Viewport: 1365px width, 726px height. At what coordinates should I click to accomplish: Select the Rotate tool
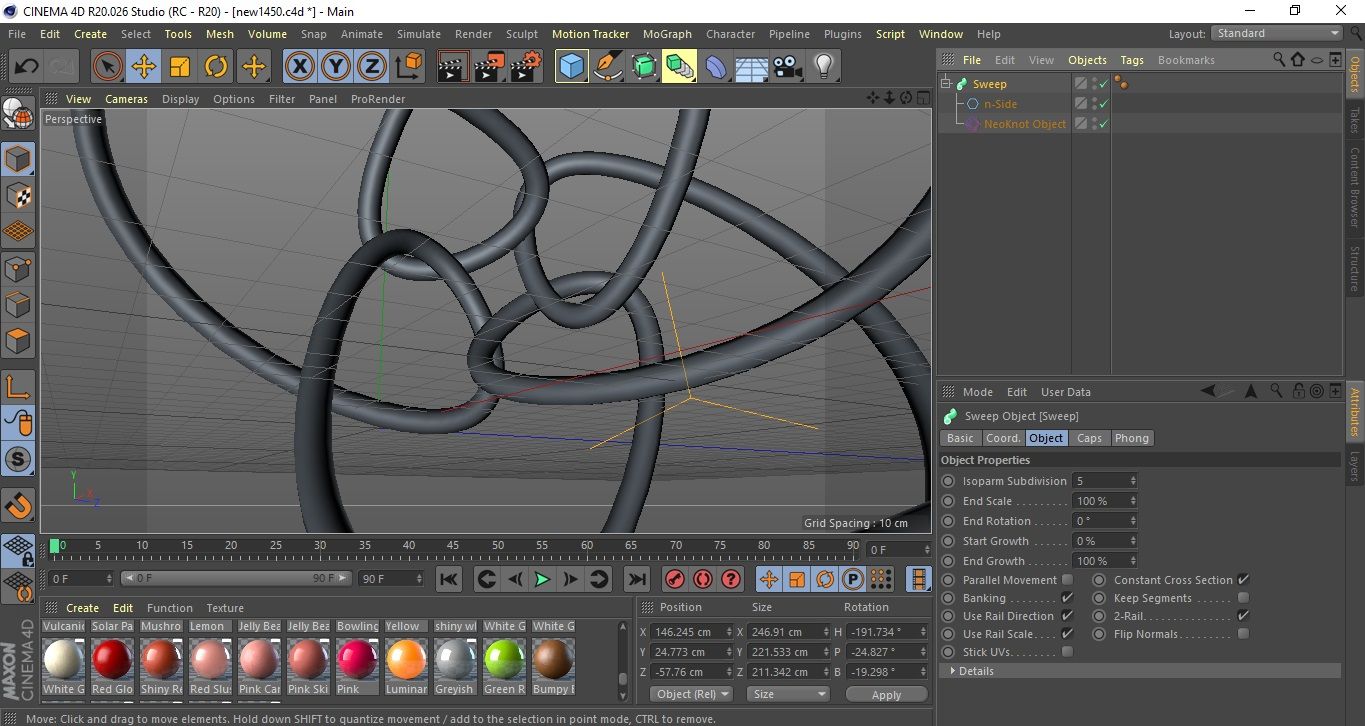(x=216, y=67)
